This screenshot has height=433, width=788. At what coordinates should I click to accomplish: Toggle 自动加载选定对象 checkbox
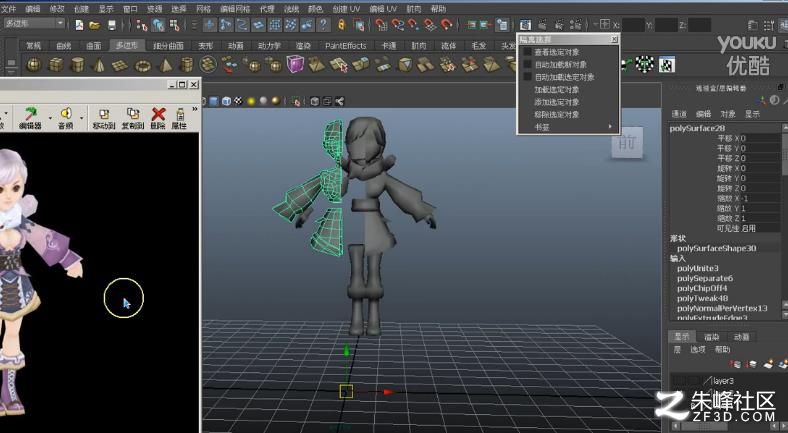tap(527, 77)
